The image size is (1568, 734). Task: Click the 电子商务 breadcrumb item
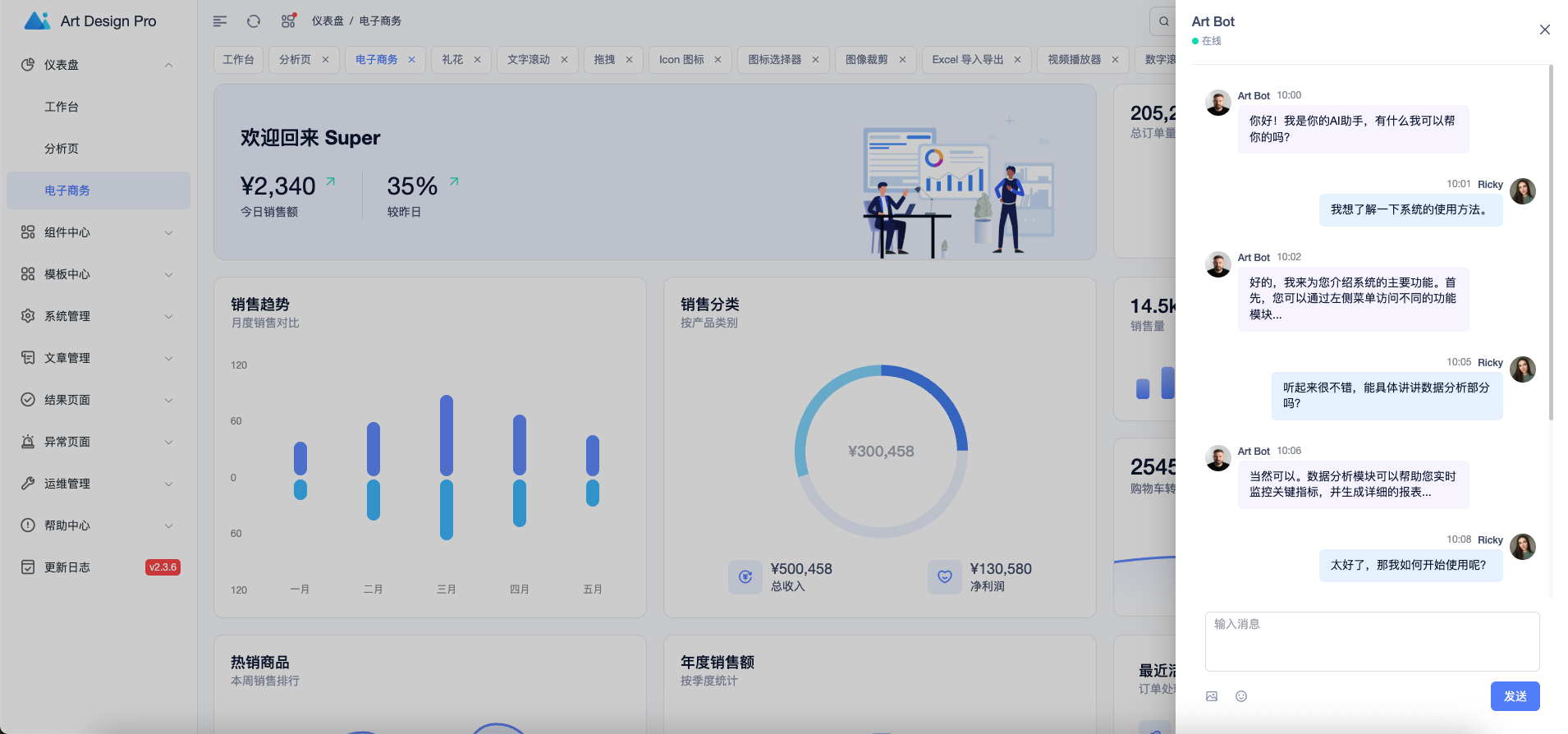pos(380,21)
